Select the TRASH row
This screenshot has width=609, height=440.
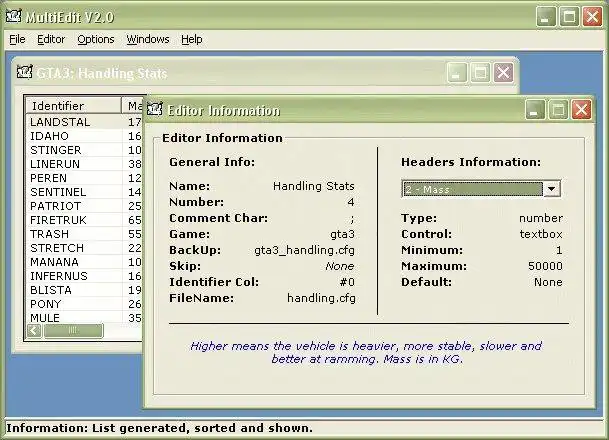85,234
